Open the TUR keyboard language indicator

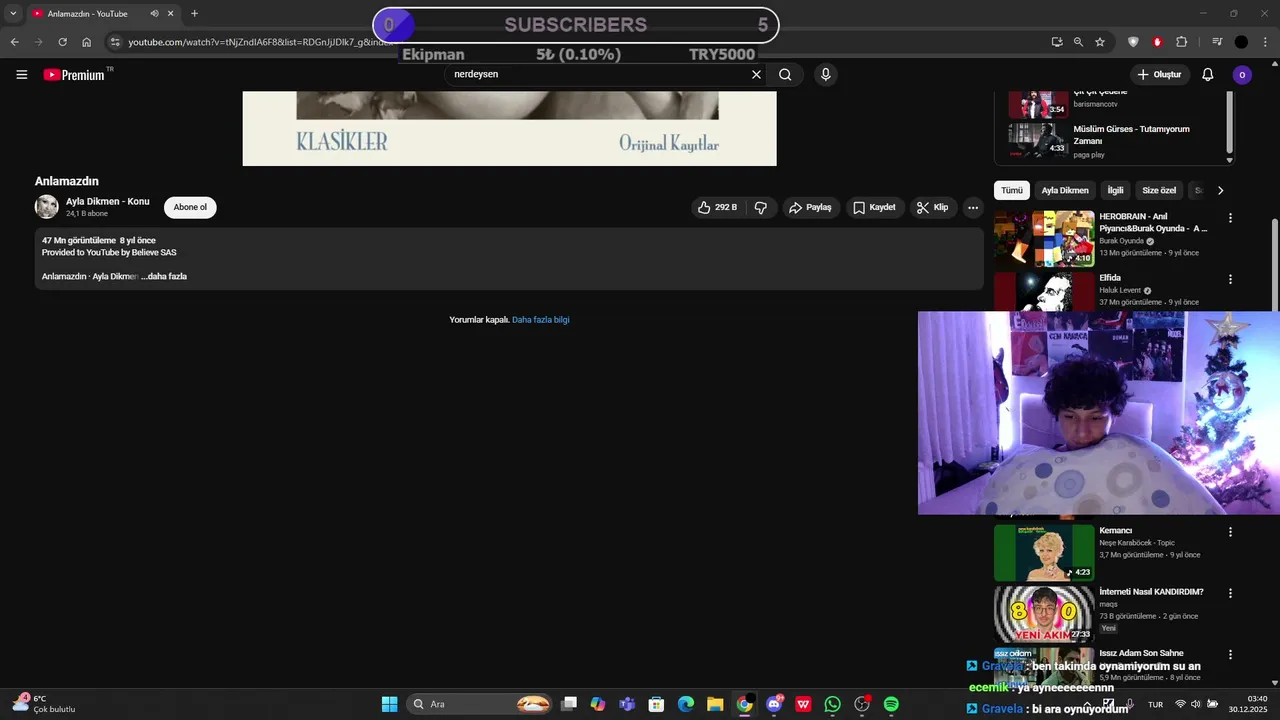click(x=1155, y=704)
